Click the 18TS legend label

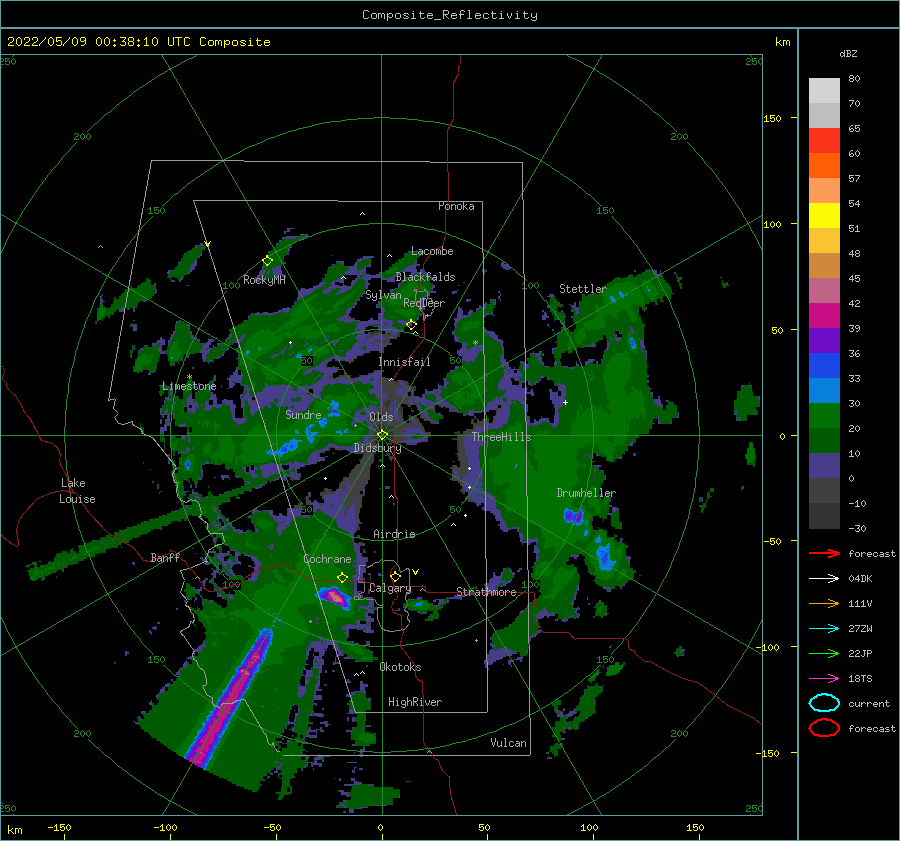pyautogui.click(x=860, y=679)
